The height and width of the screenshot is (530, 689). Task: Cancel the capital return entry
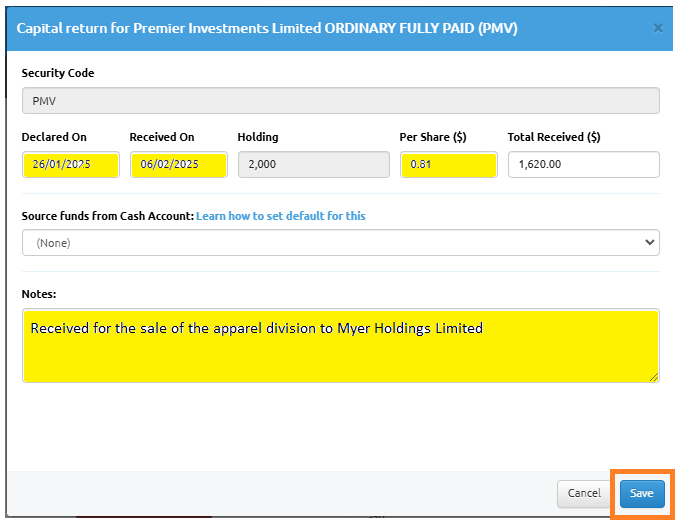pyautogui.click(x=584, y=494)
